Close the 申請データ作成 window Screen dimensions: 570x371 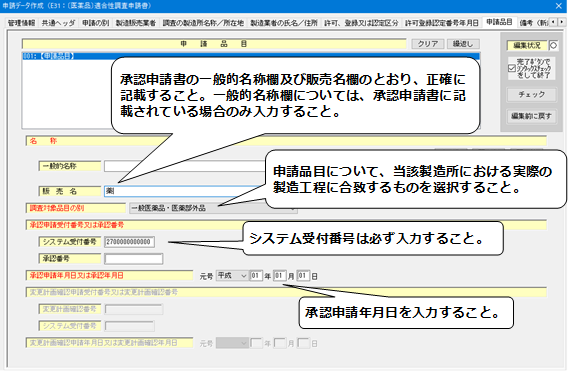coord(558,6)
